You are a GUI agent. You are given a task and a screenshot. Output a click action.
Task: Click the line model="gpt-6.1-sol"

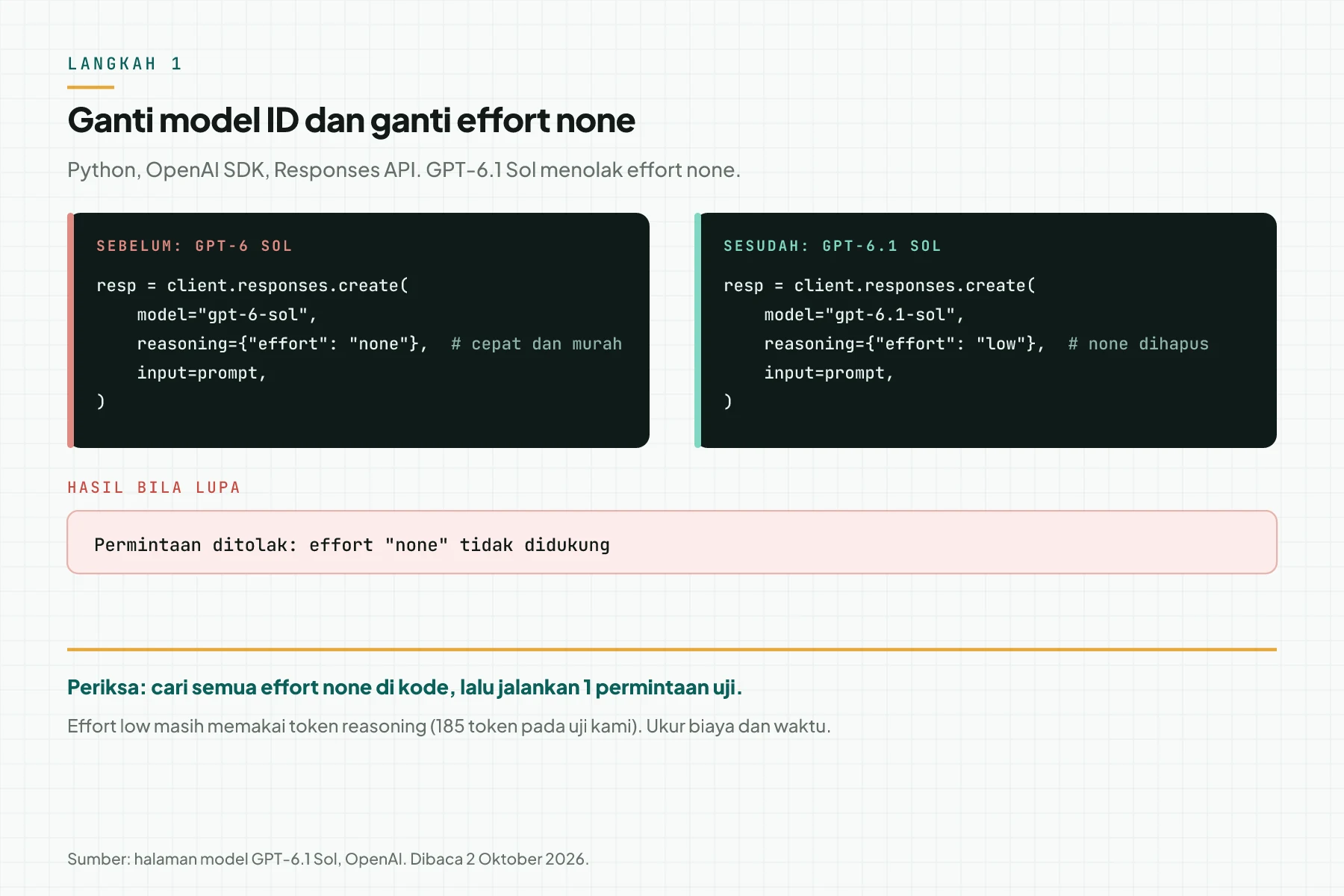(865, 315)
